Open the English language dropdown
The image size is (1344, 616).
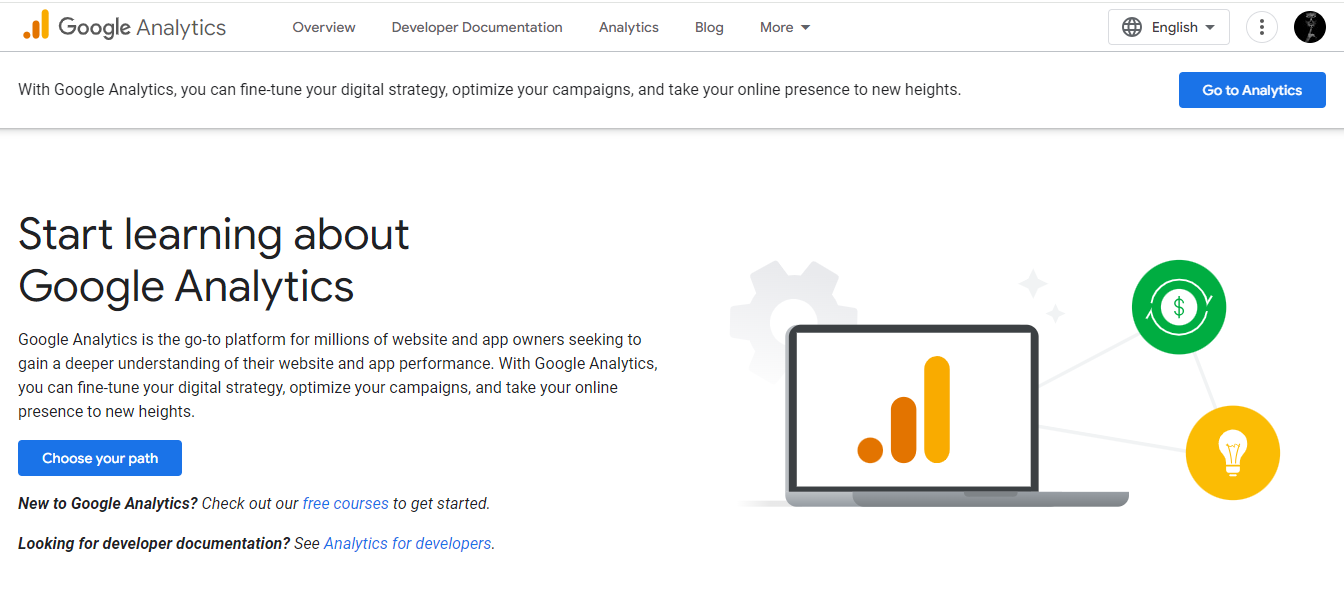click(x=1169, y=27)
